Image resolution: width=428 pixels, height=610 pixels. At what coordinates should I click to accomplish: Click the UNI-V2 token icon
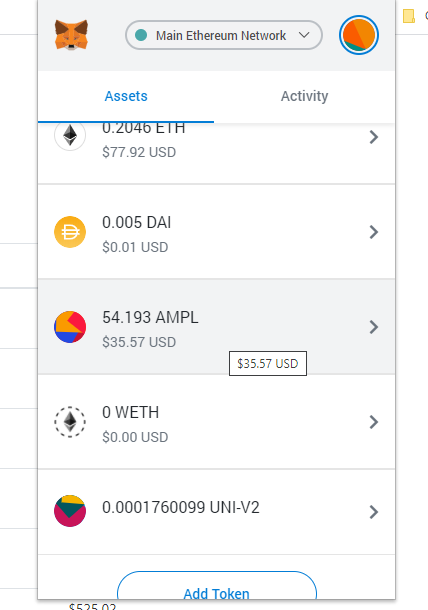pyautogui.click(x=70, y=511)
